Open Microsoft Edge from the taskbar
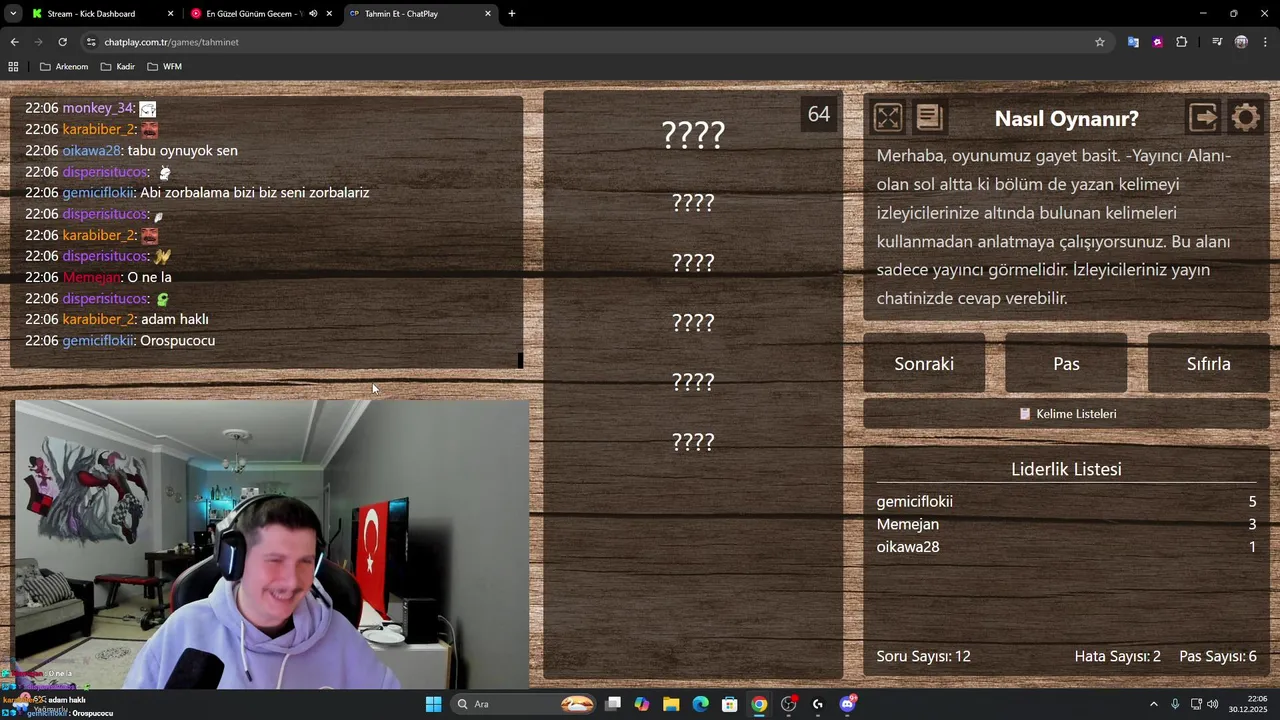1280x720 pixels. click(x=701, y=704)
